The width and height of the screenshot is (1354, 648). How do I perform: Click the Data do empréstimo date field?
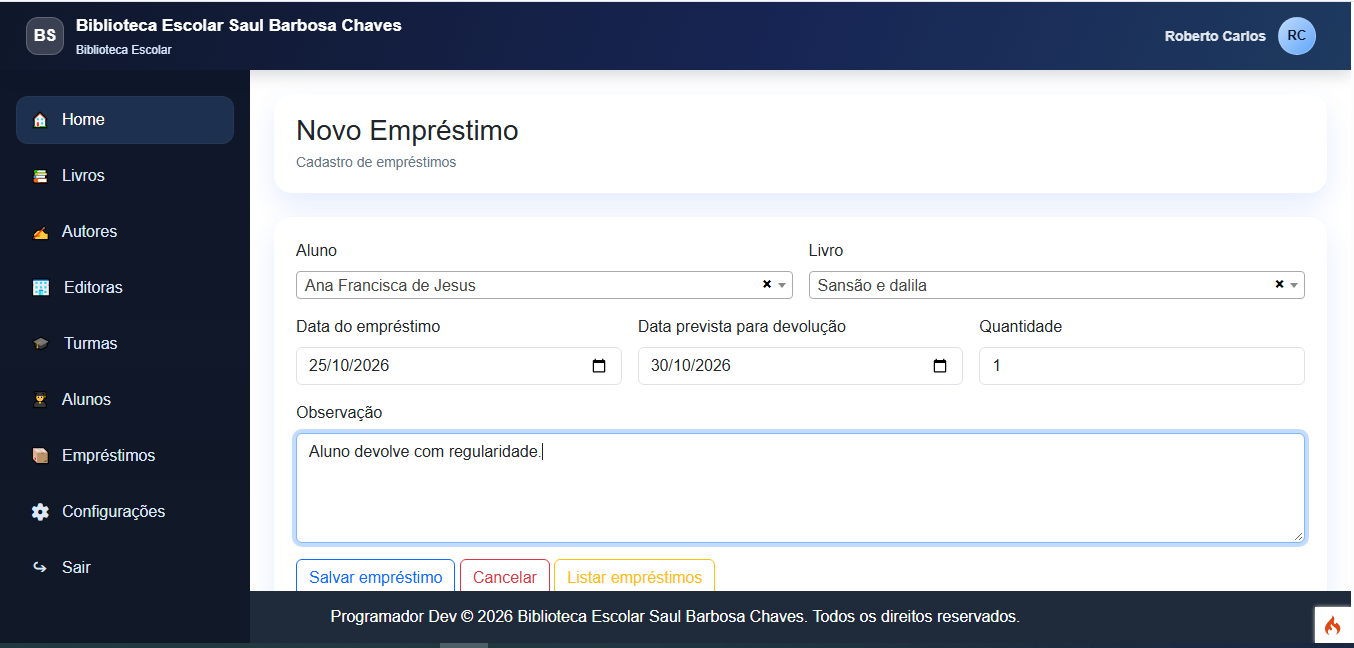(459, 366)
